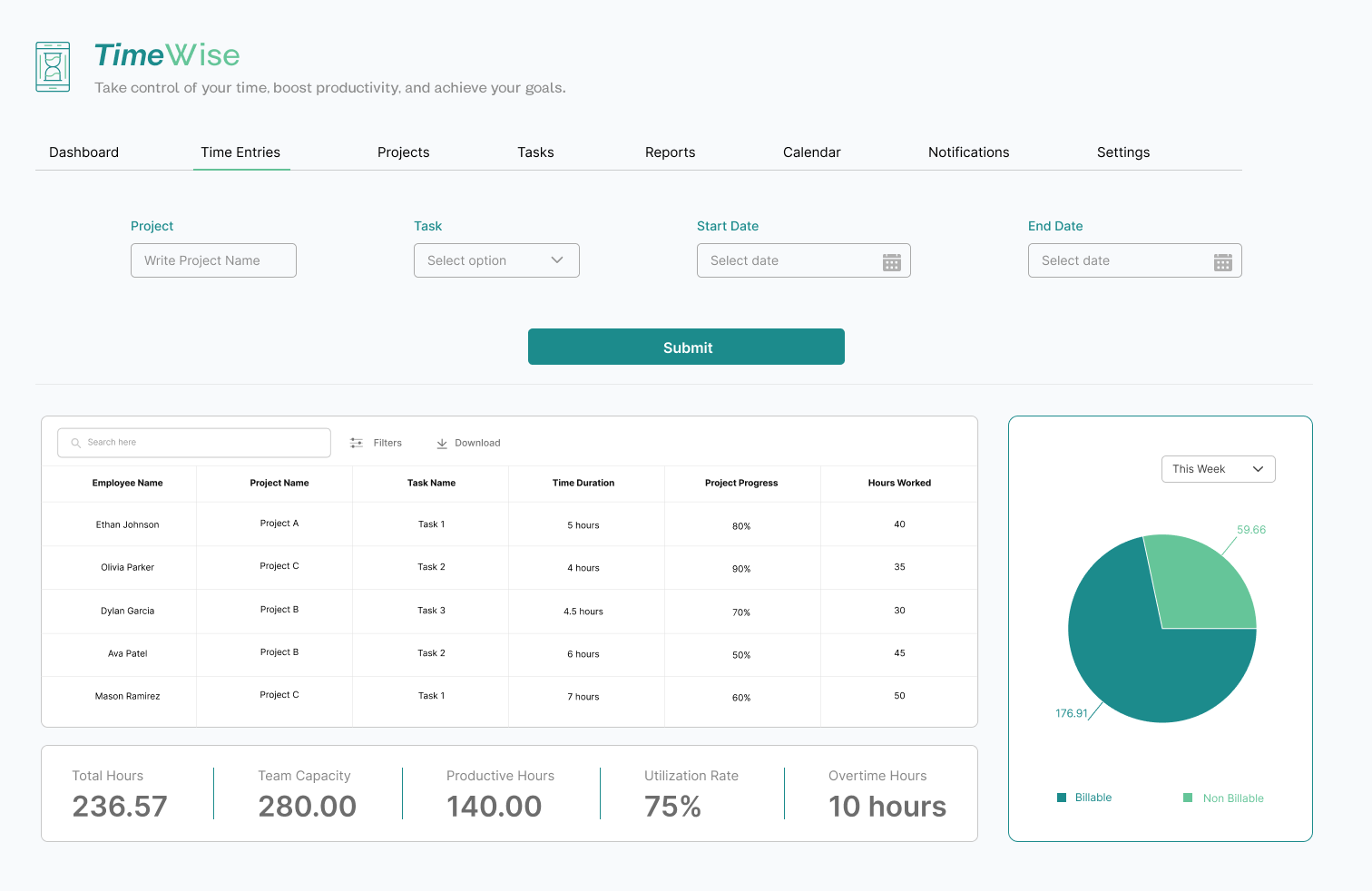Open the End Date calendar picker icon
This screenshot has width=1372, height=891.
(x=1224, y=260)
